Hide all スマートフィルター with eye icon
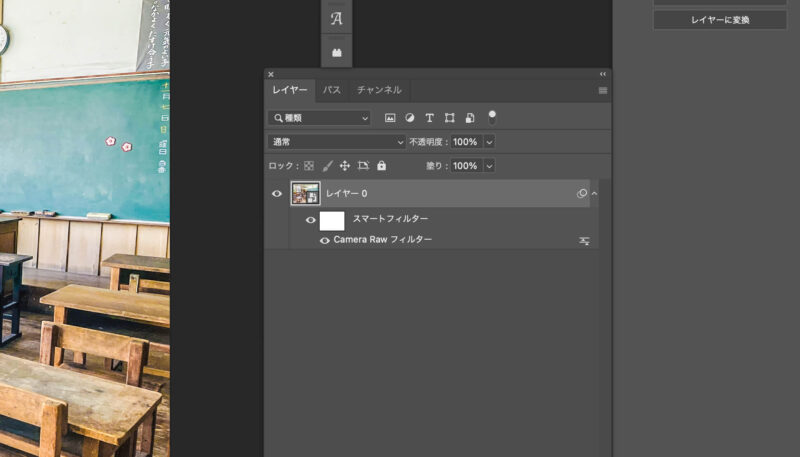 pos(311,220)
